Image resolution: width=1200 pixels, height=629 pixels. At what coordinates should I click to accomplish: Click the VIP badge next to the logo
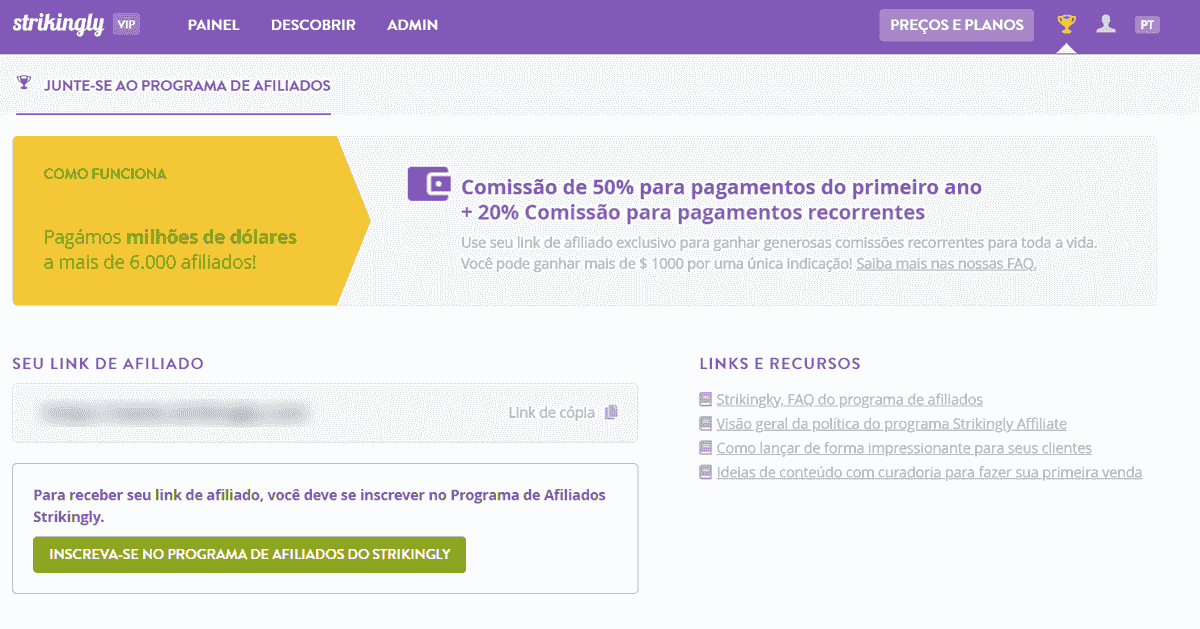(126, 25)
